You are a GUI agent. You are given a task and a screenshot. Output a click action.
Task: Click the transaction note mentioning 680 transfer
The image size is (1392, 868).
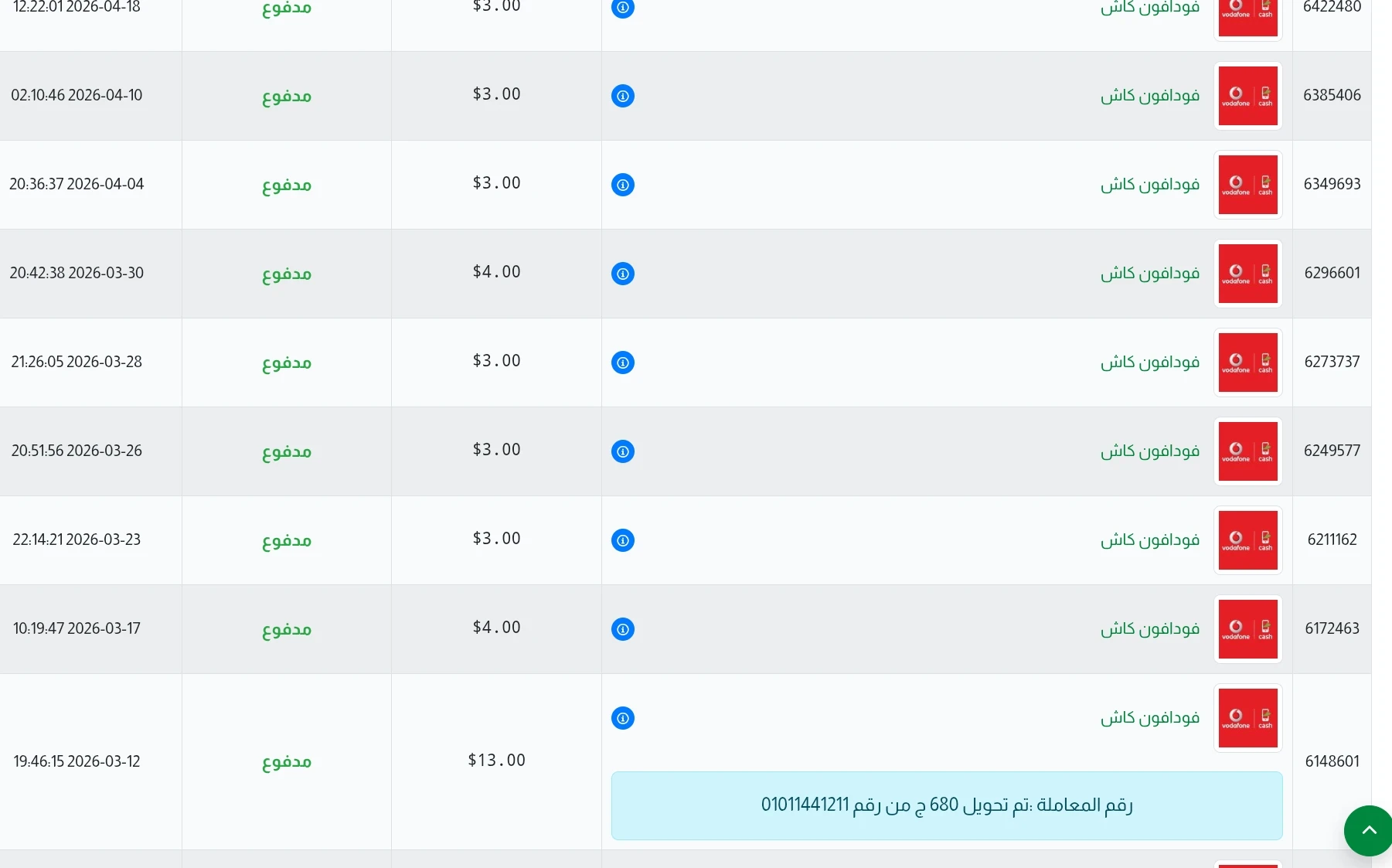tap(946, 805)
